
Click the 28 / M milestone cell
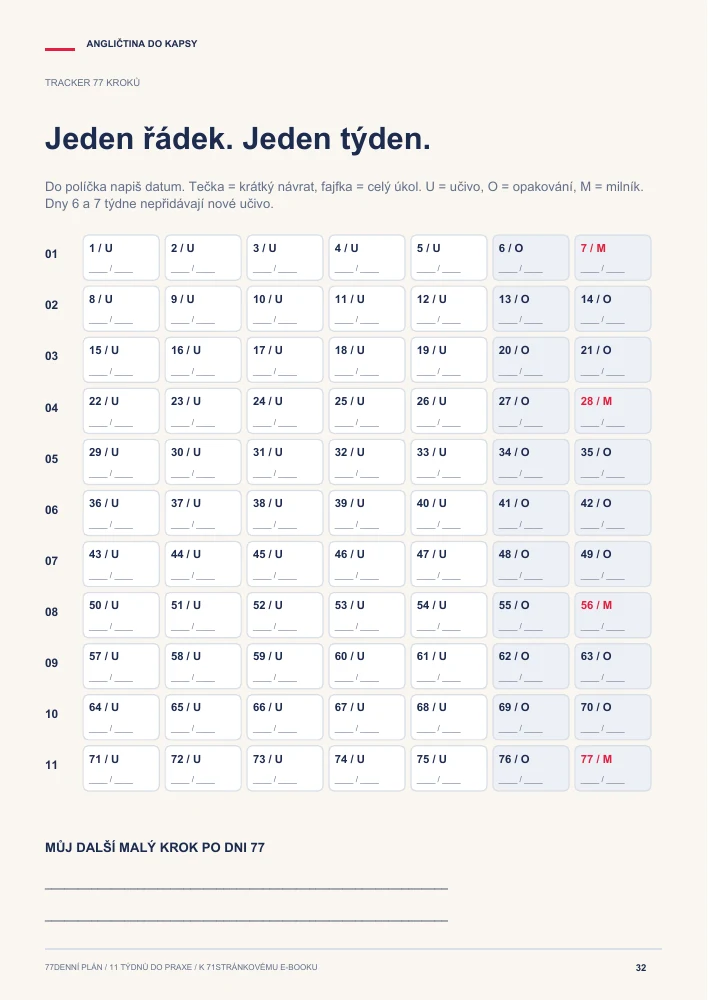613,411
